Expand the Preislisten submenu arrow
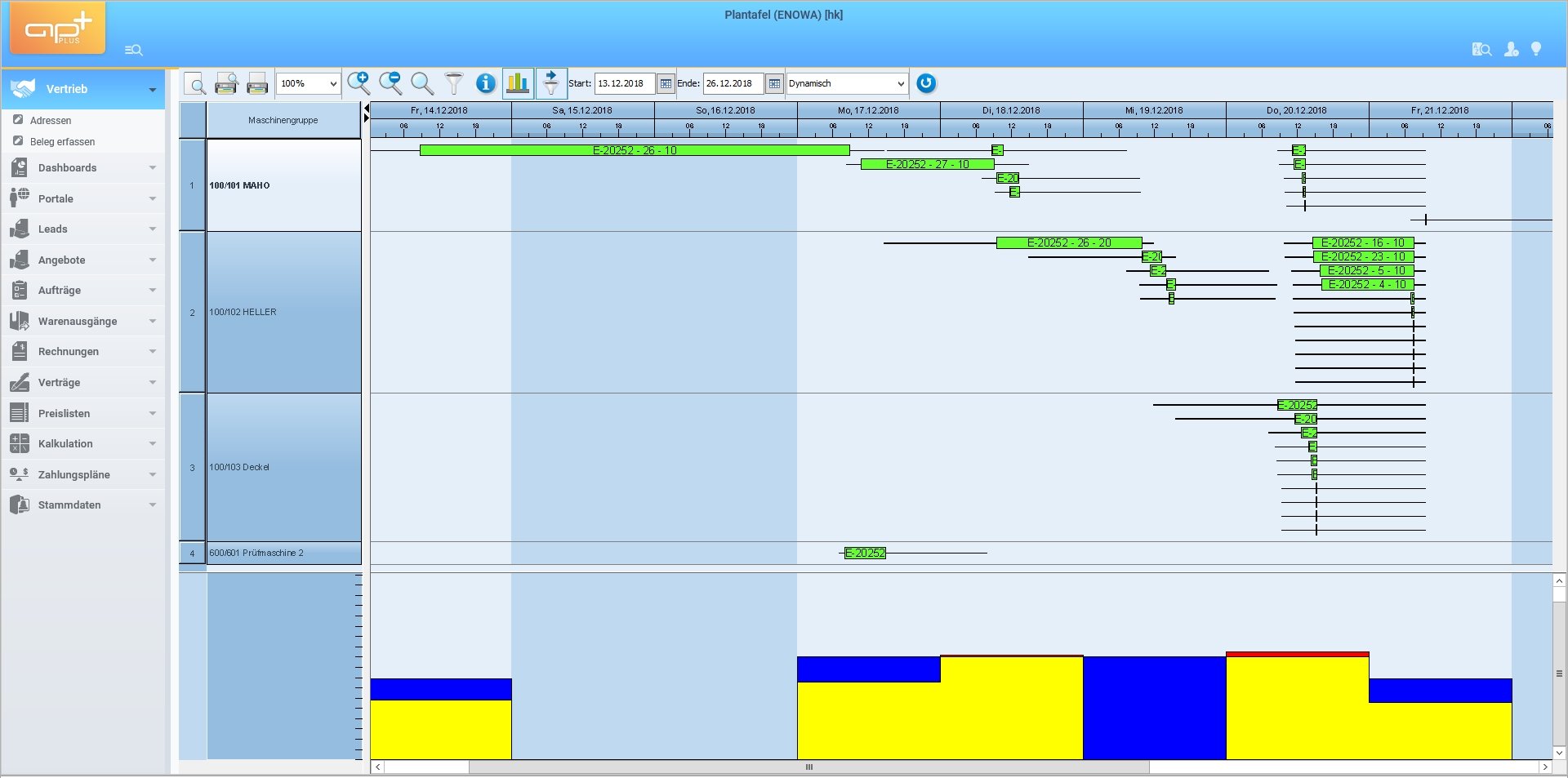 tap(153, 413)
